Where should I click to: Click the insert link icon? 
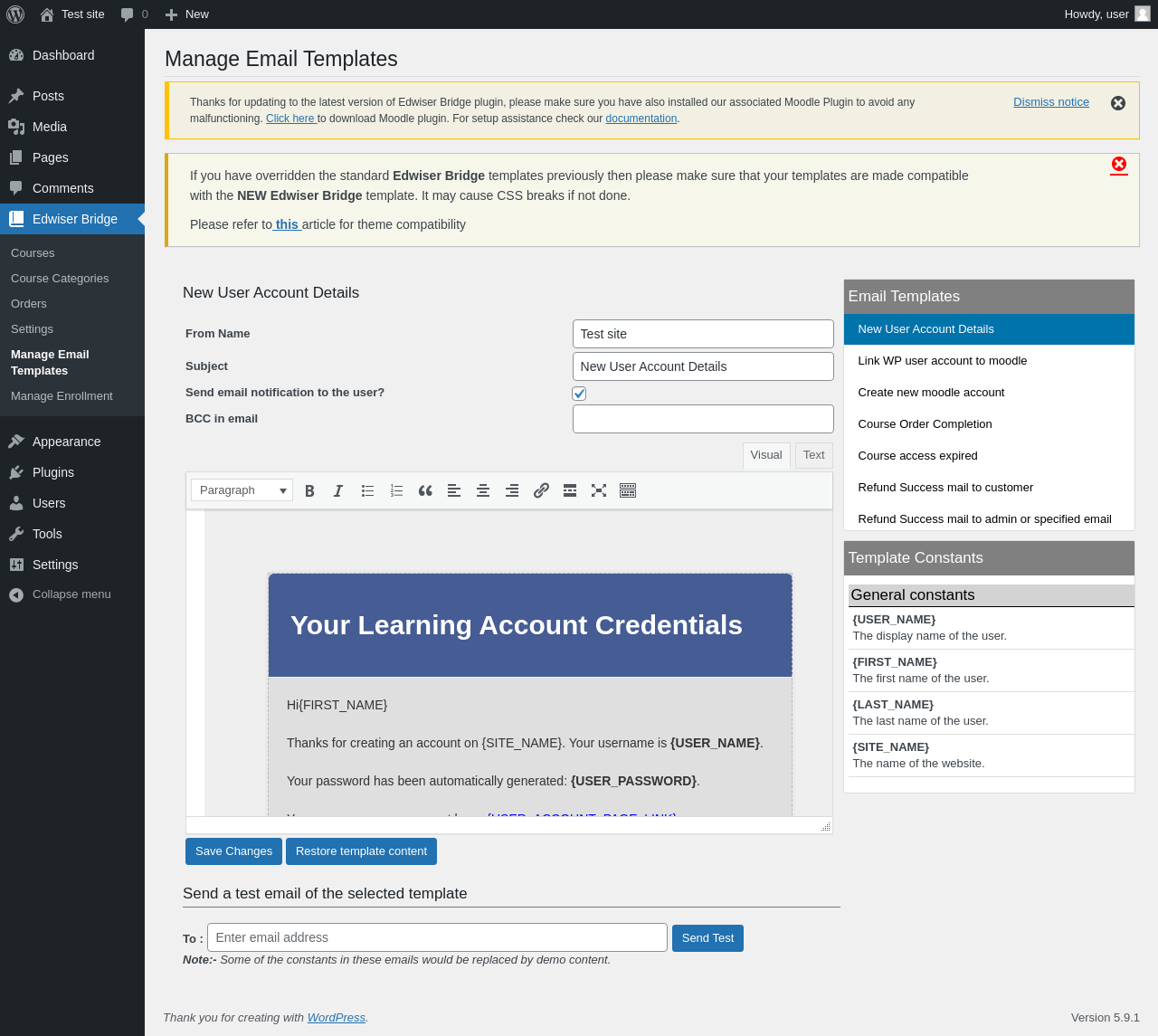click(x=541, y=490)
